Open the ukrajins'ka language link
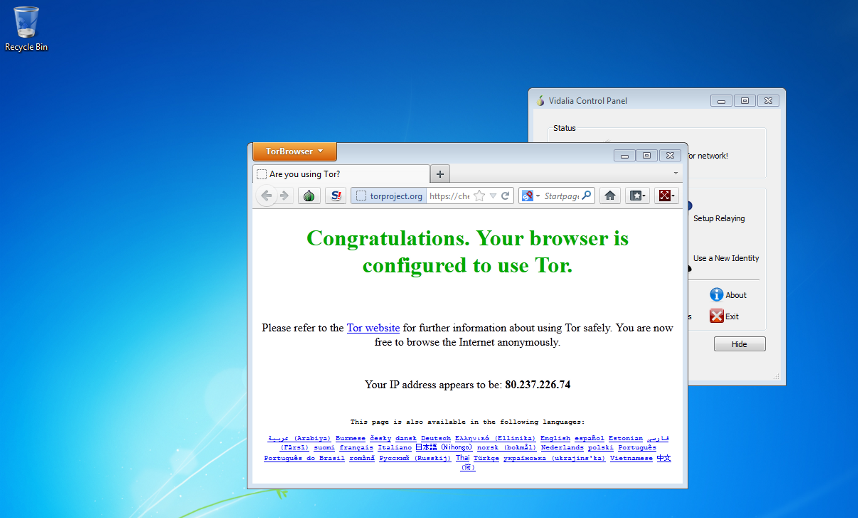The width and height of the screenshot is (858, 518). (554, 458)
